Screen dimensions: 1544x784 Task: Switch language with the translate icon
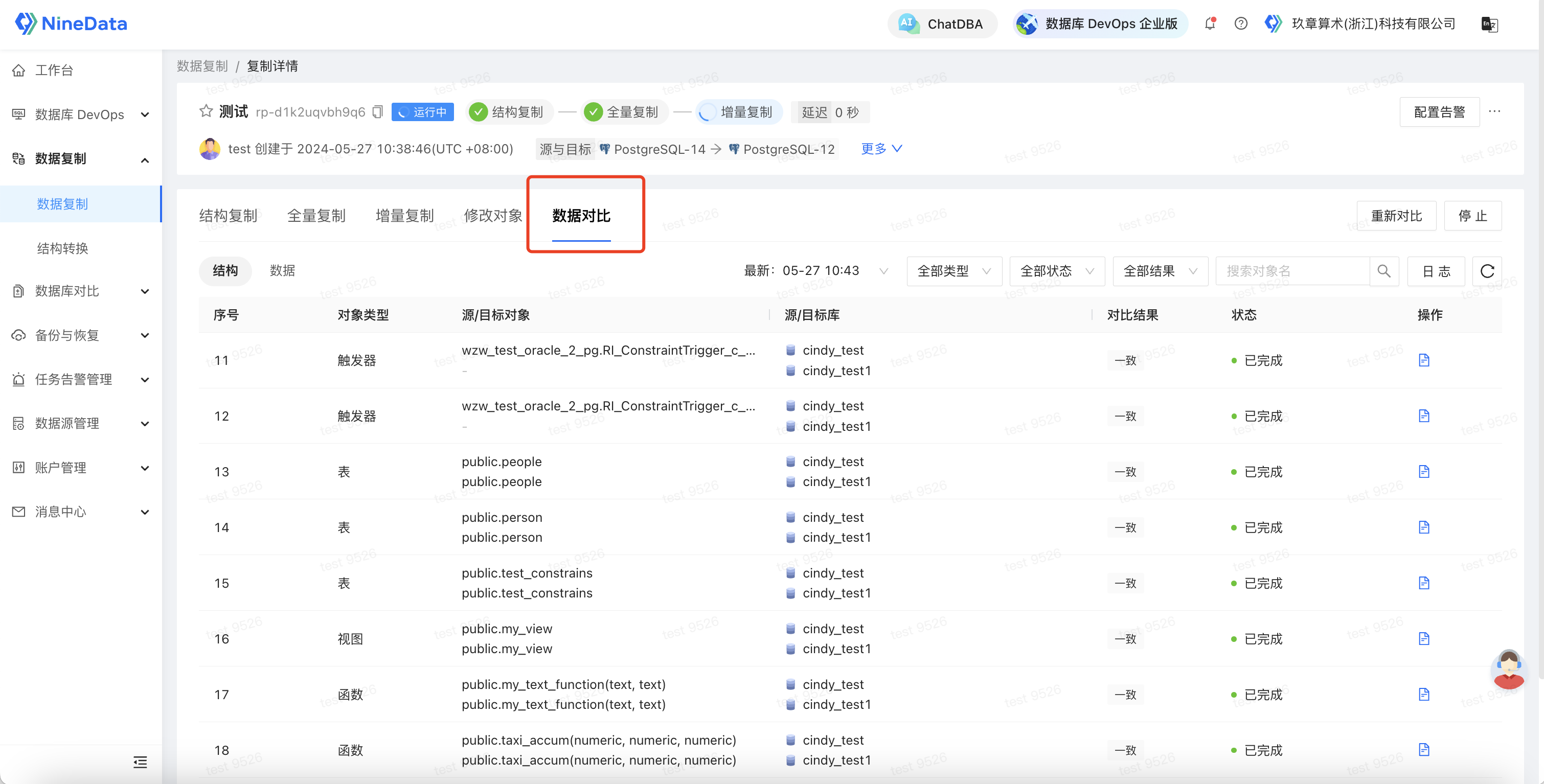[1489, 24]
